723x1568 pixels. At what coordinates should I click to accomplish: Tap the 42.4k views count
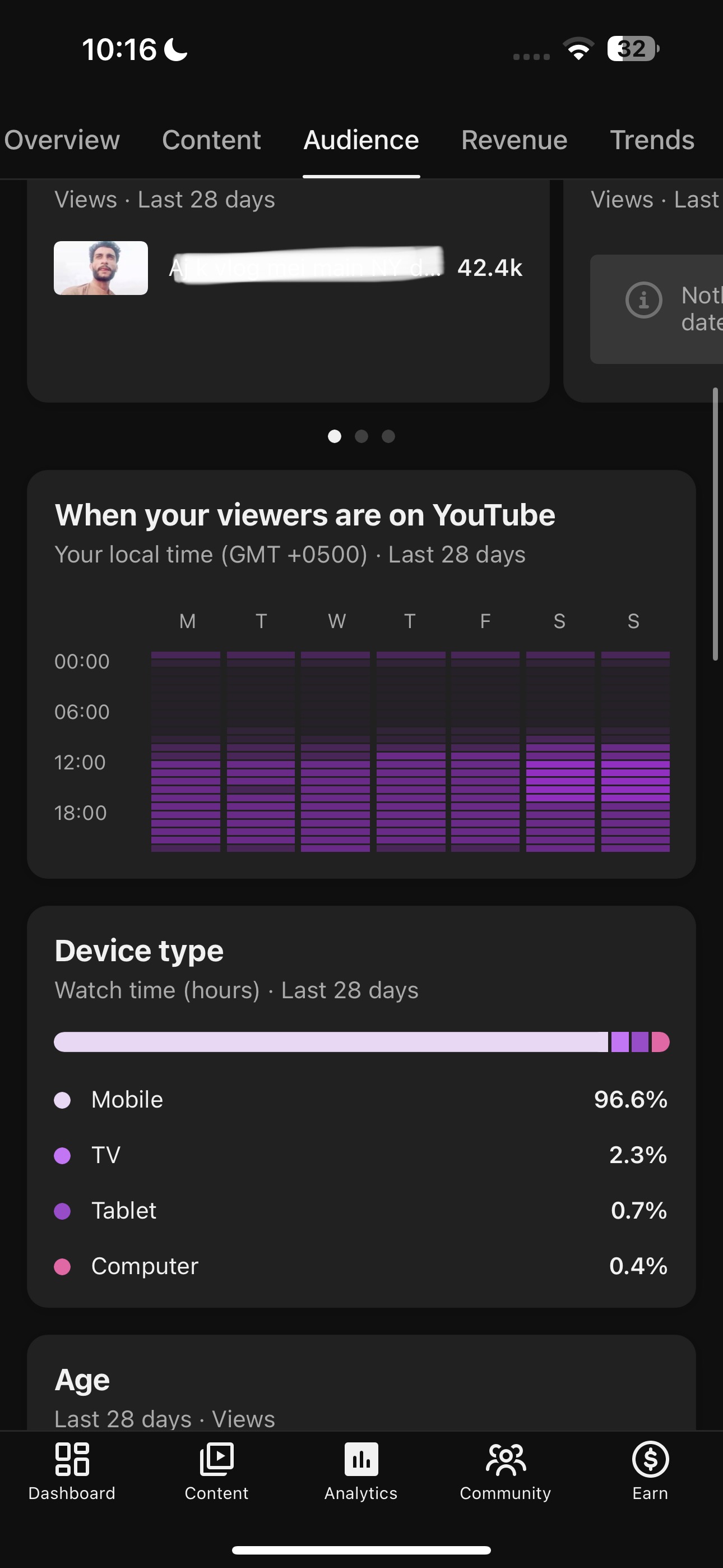[x=490, y=268]
